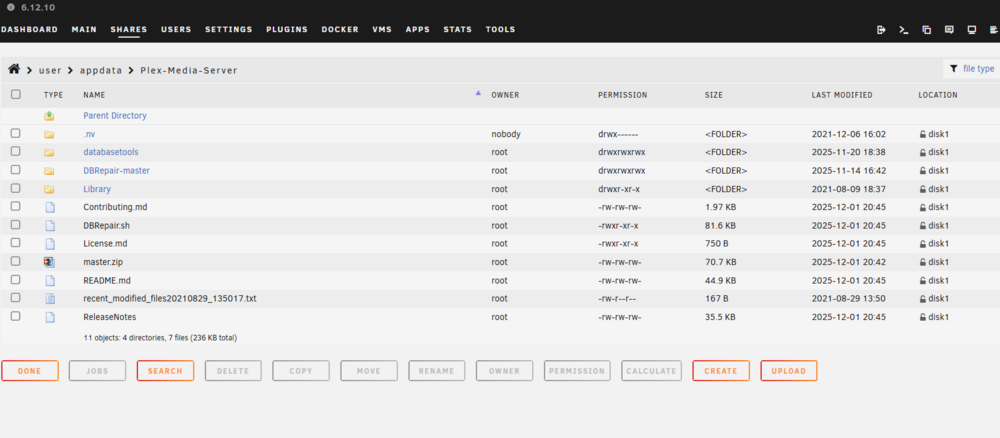Click the logout icon in header

coord(881,29)
